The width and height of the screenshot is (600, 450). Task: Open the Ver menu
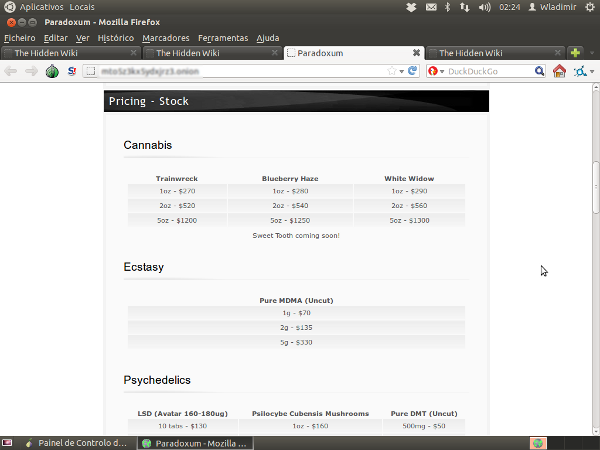point(82,38)
